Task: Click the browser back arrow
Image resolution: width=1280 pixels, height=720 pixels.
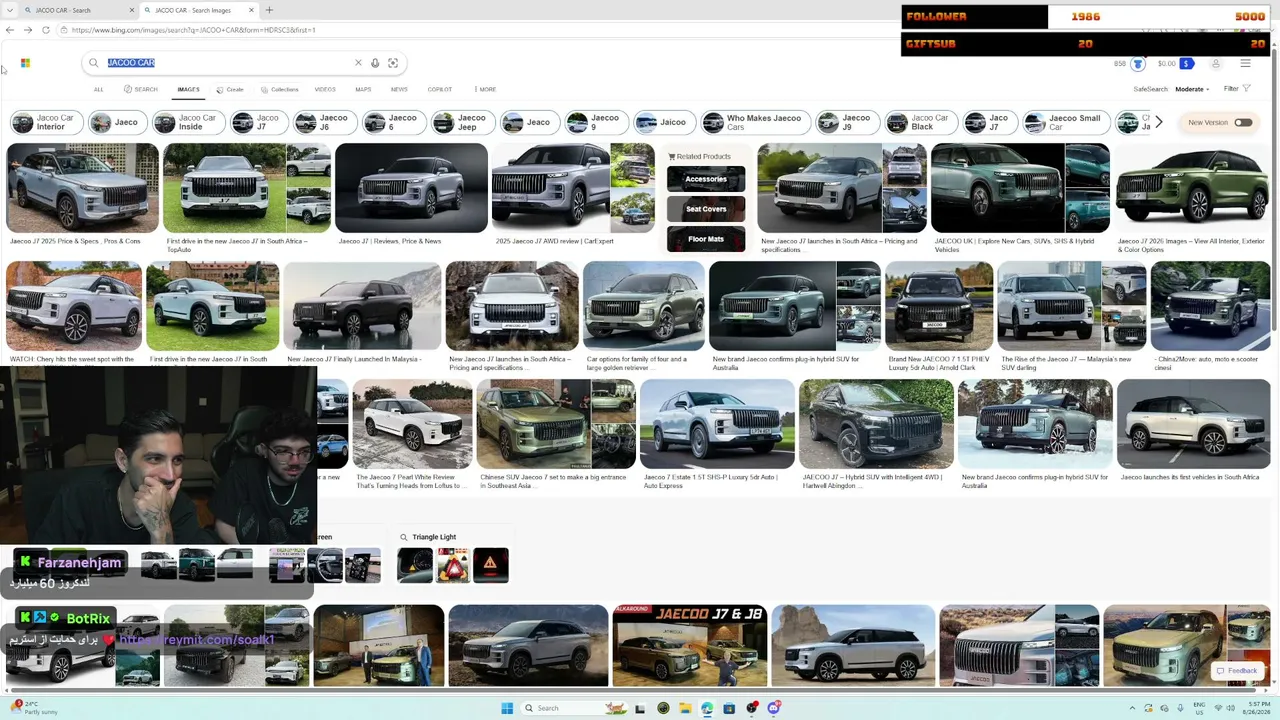Action: [x=10, y=30]
